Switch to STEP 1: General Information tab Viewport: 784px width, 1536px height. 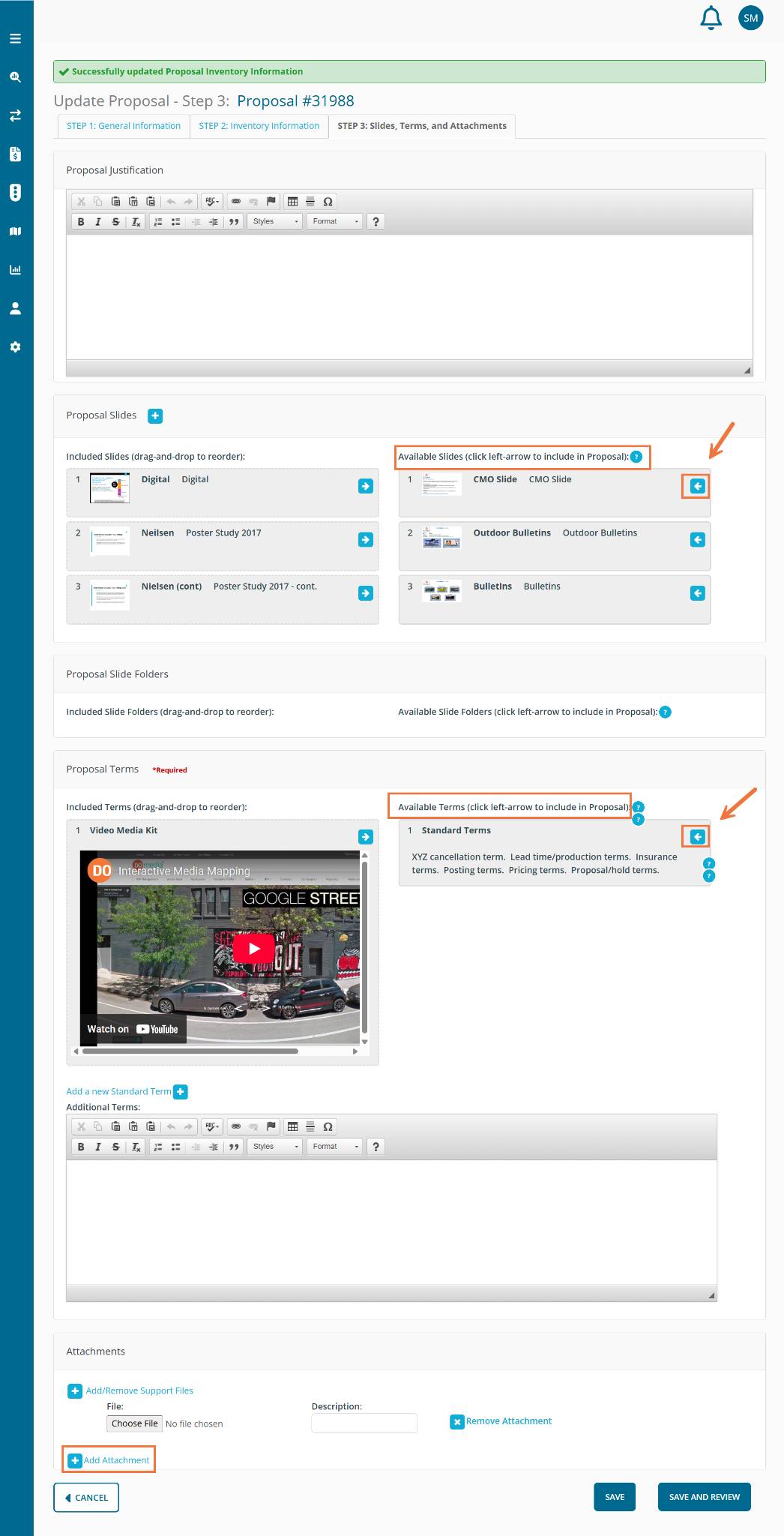[124, 126]
